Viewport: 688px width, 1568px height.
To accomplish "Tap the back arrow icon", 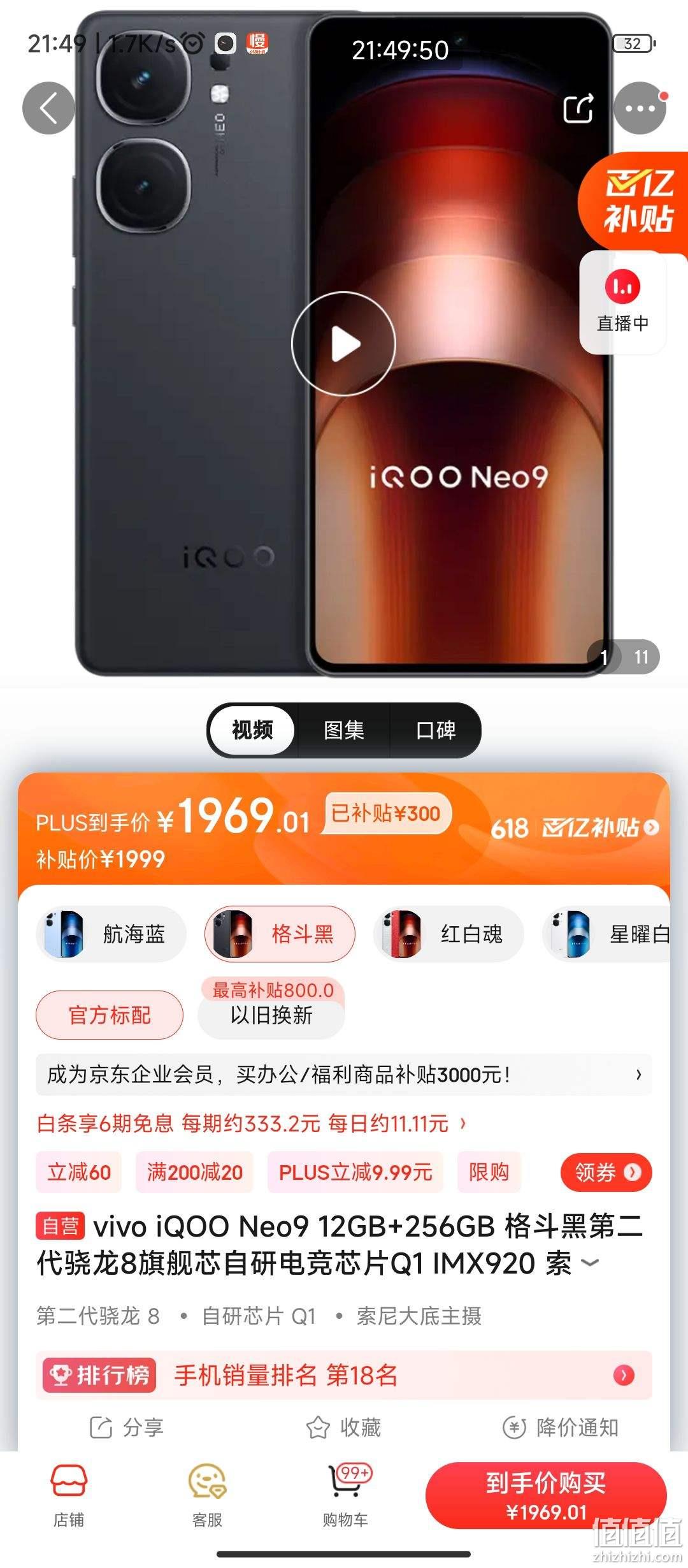I will [x=49, y=108].
